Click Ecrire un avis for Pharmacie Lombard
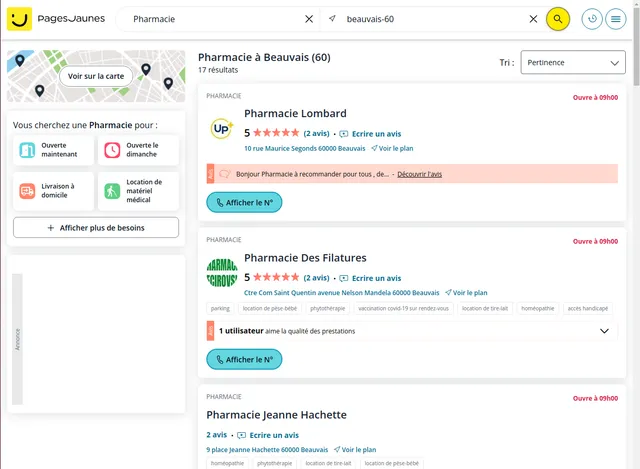 coord(371,134)
